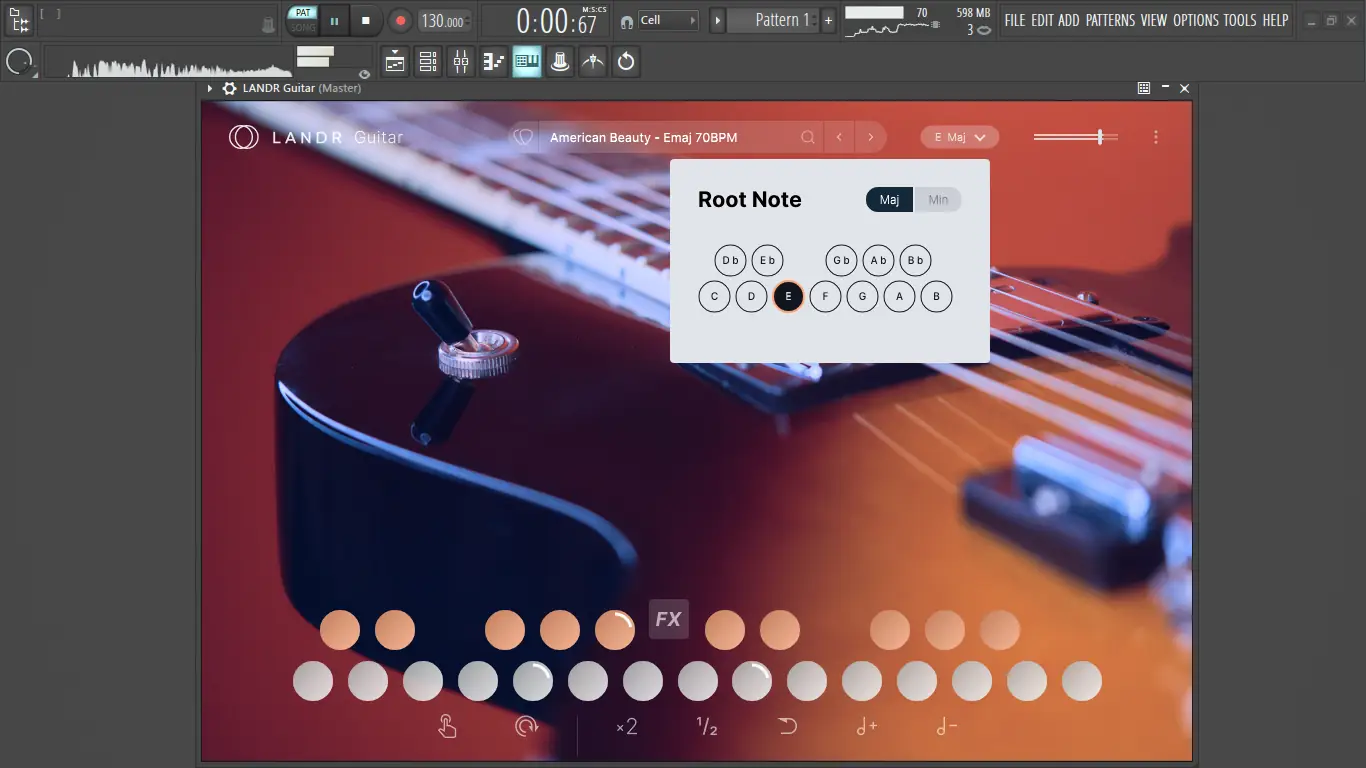Select the Gb root note

(842, 261)
